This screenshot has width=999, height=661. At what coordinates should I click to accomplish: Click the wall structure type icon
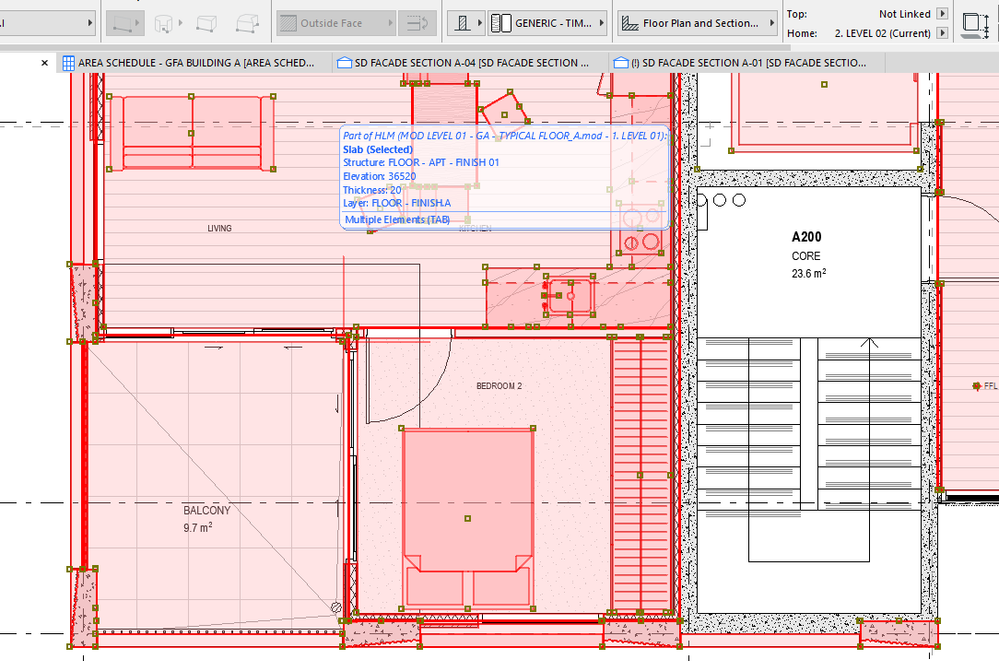tap(462, 22)
